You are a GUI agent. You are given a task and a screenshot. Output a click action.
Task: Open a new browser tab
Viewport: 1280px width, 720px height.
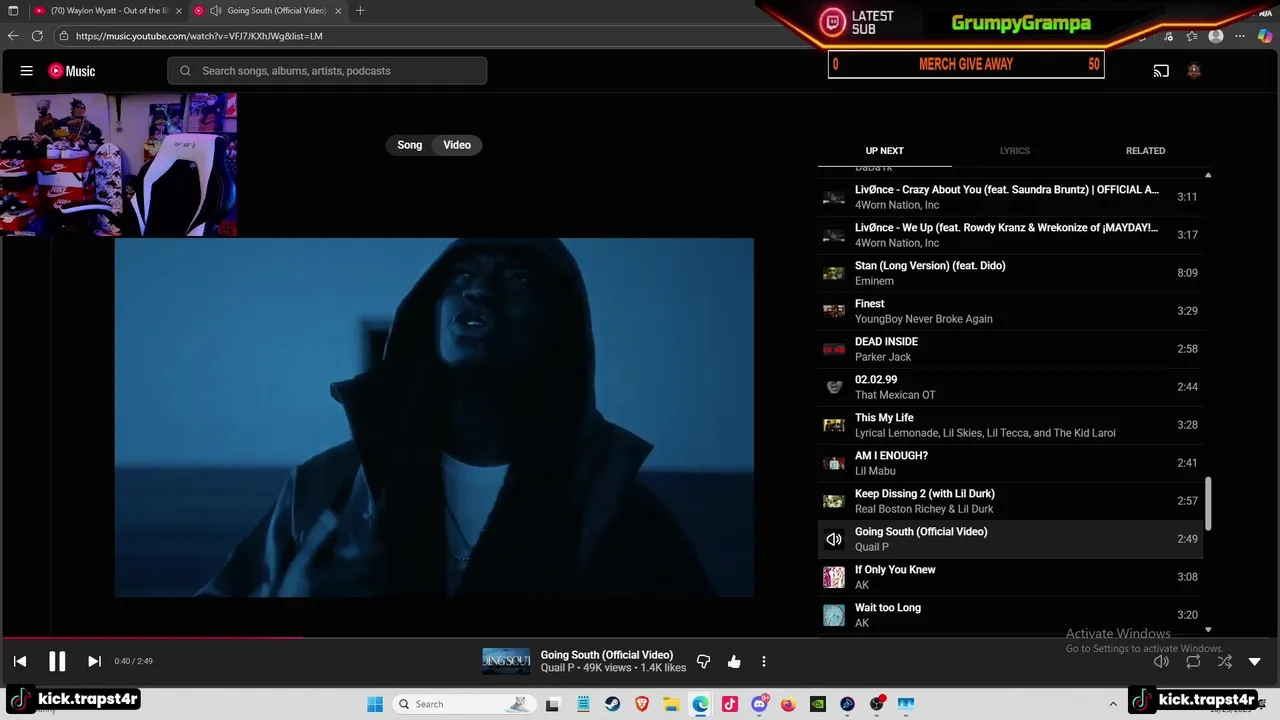(x=360, y=11)
